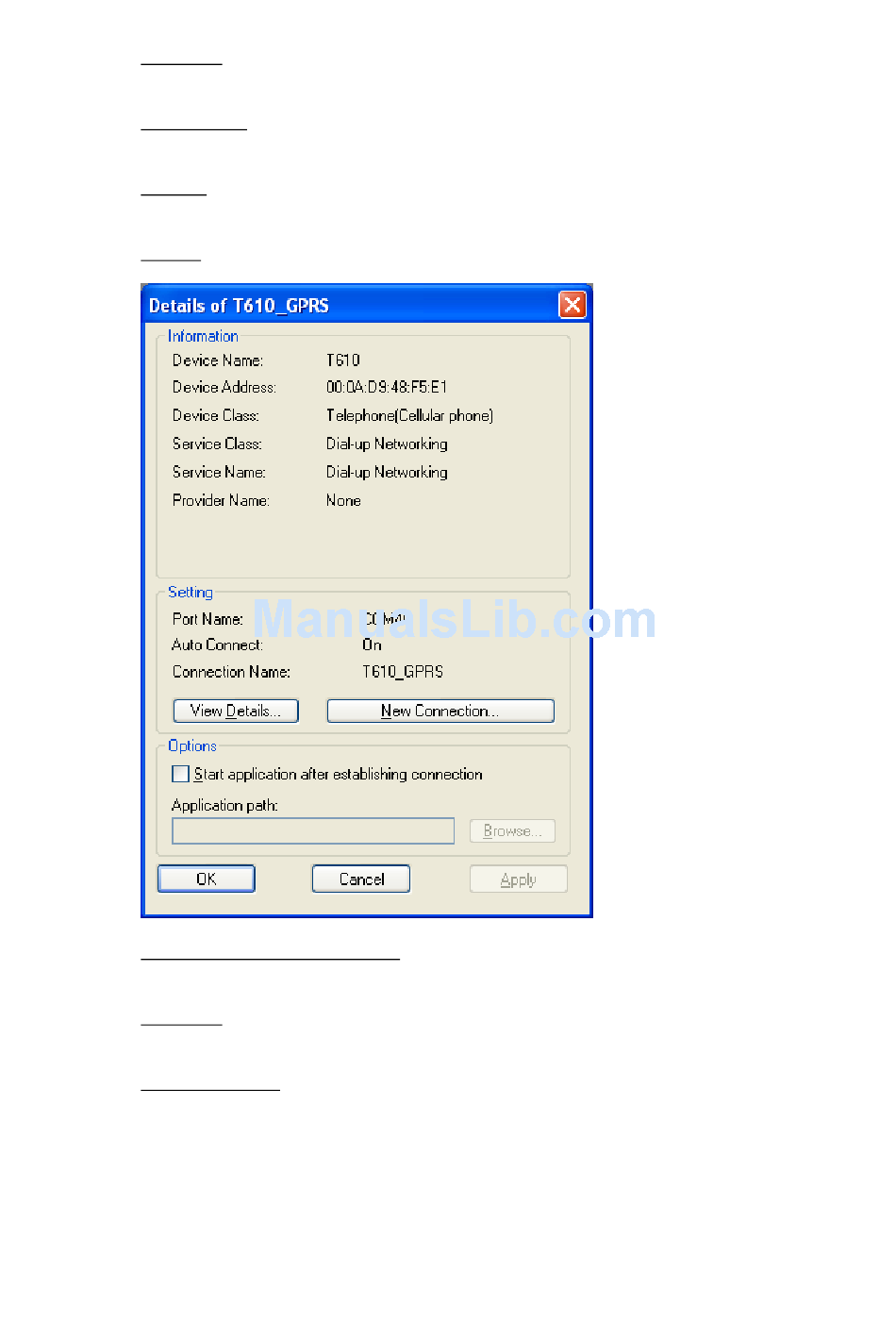Click the Service Class Dial-up Networking value
The width and height of the screenshot is (896, 1340).
click(x=387, y=444)
